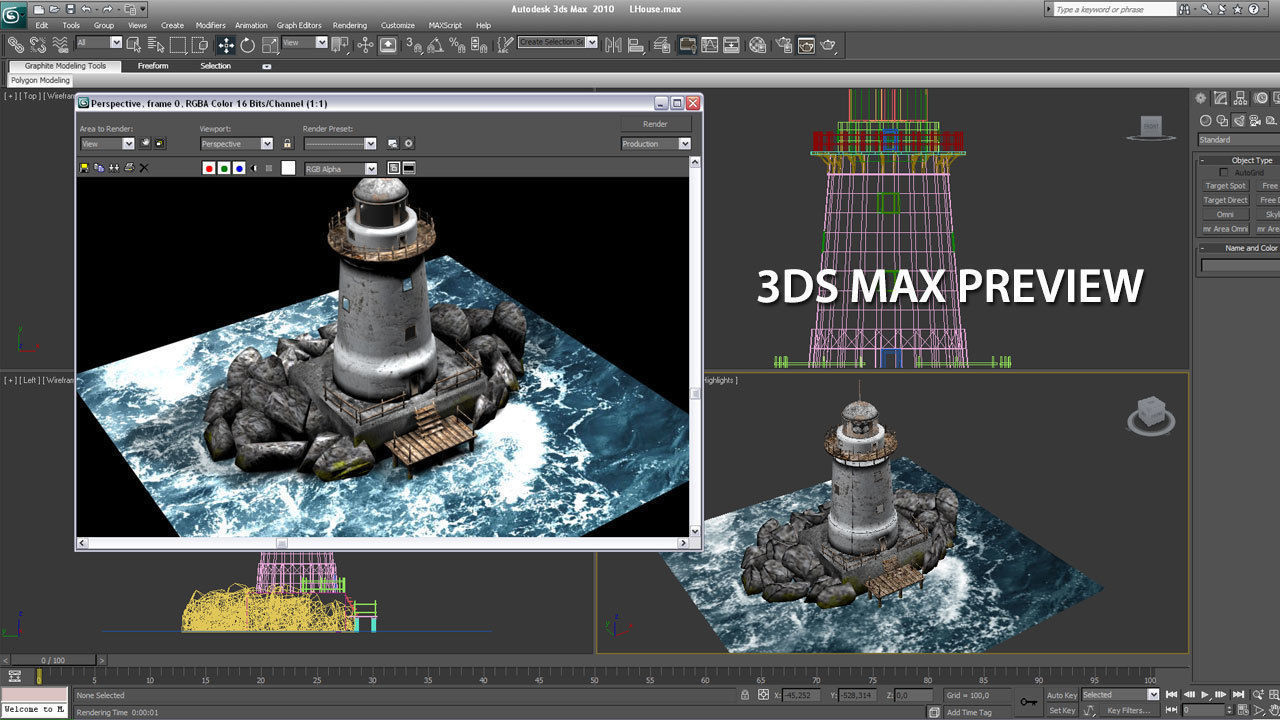The image size is (1280, 720).
Task: Open the Viewport Perspective dropdown
Action: (236, 144)
